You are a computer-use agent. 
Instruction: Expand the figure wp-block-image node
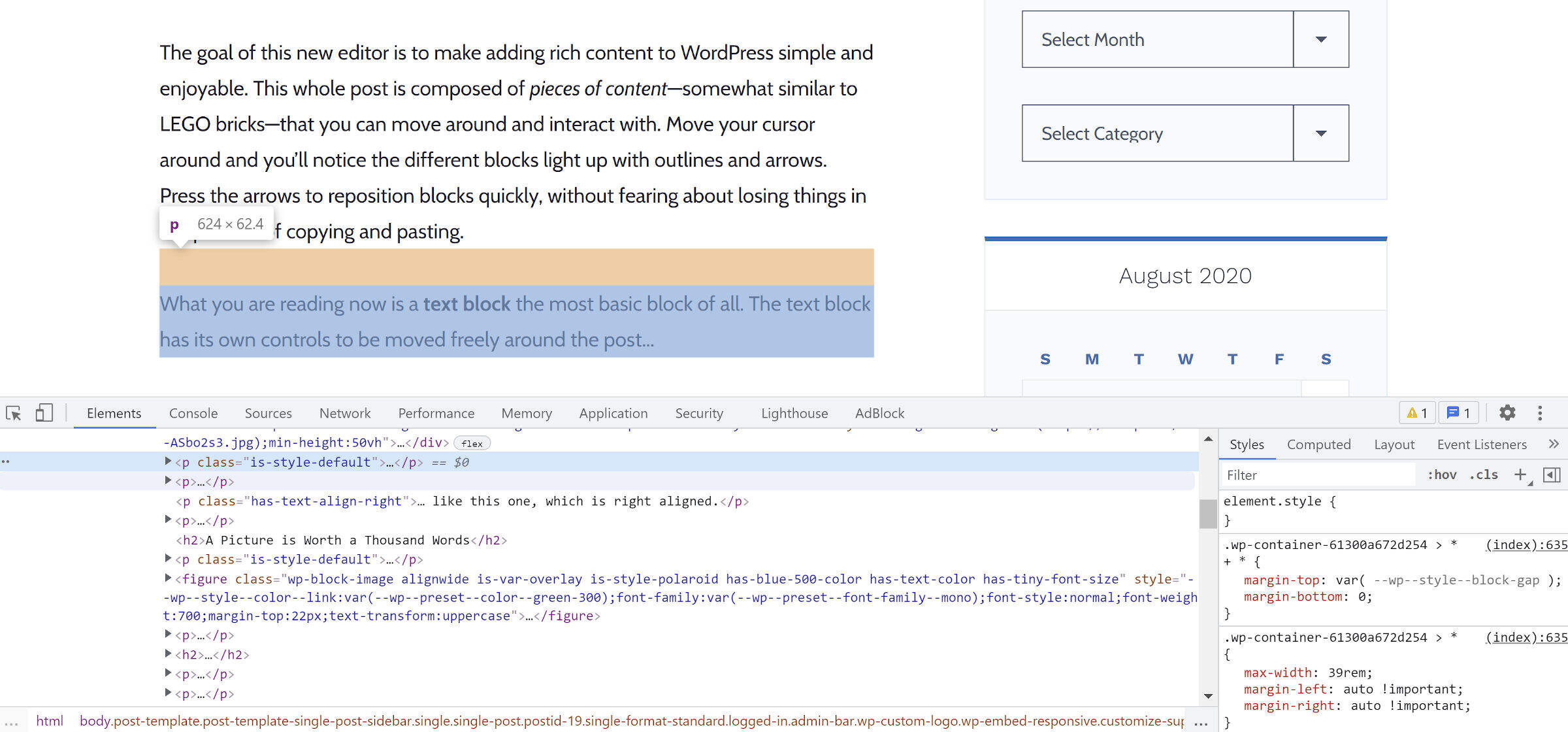(x=168, y=578)
